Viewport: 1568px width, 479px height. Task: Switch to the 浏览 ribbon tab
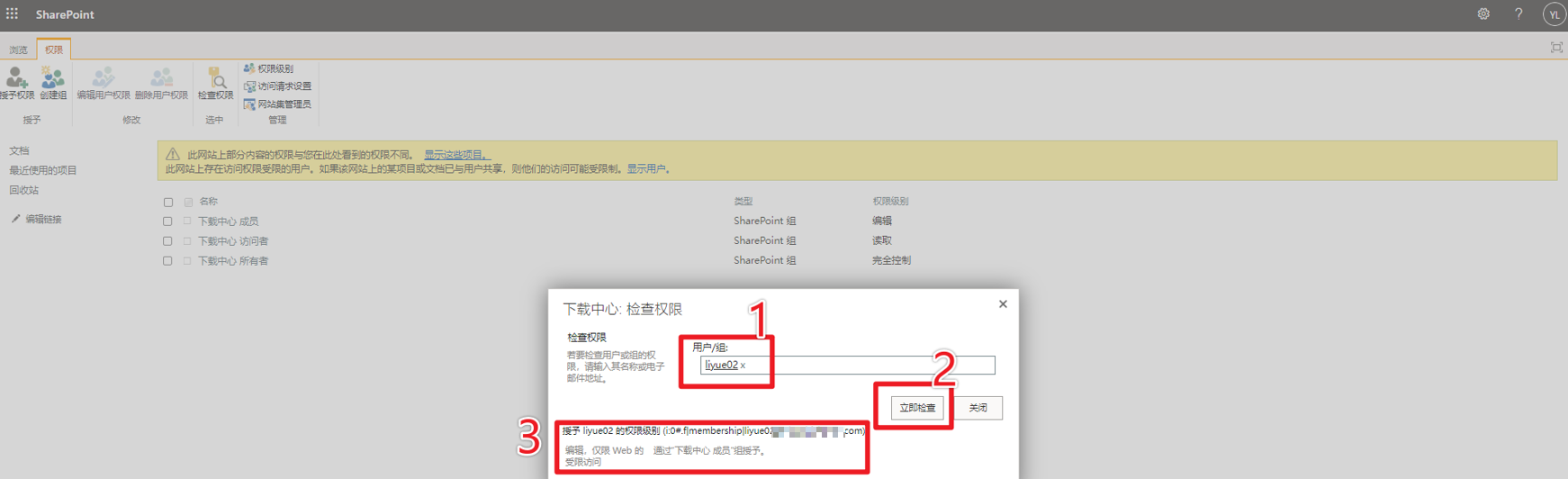click(18, 50)
